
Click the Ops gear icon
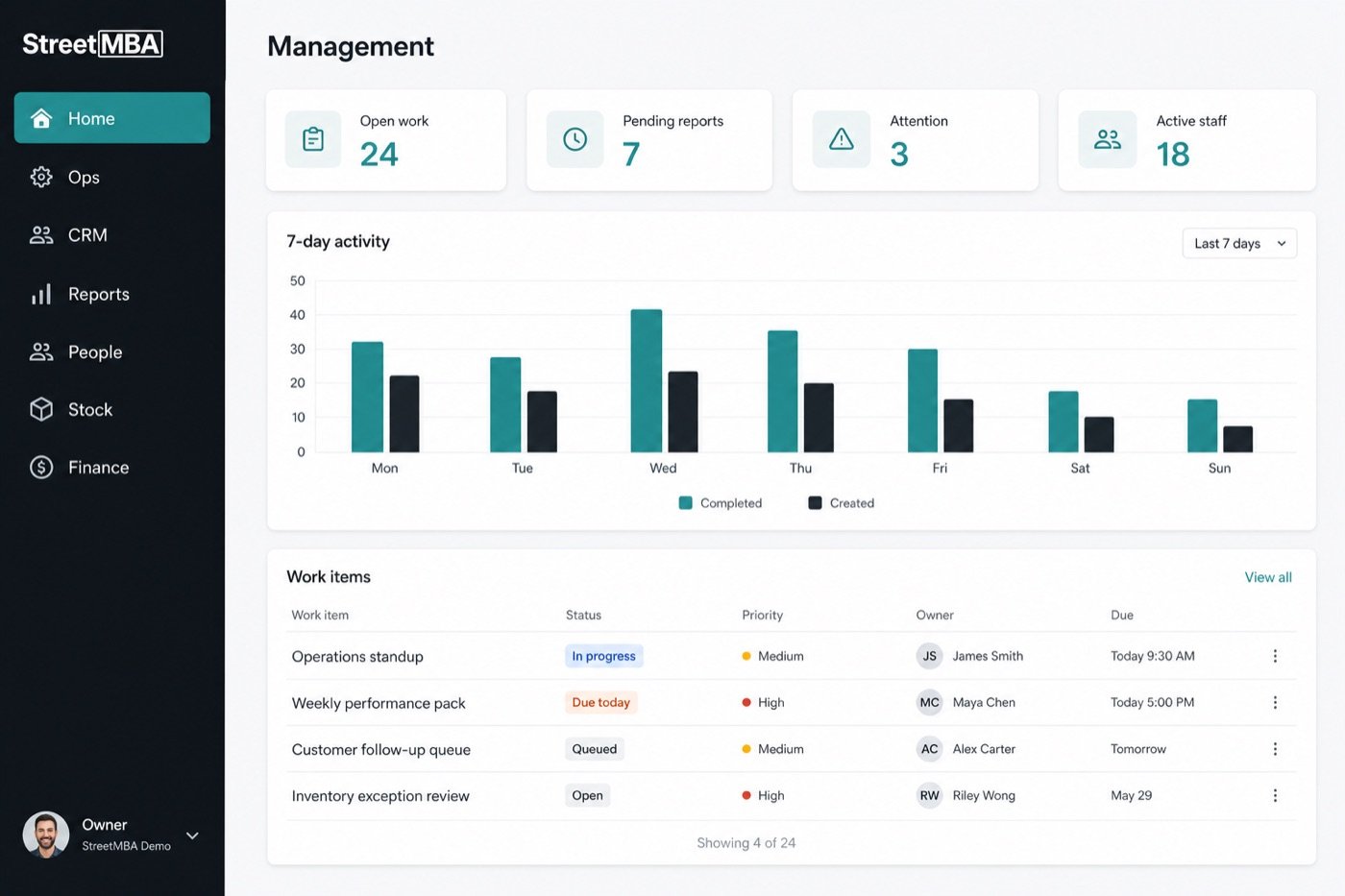coord(41,177)
